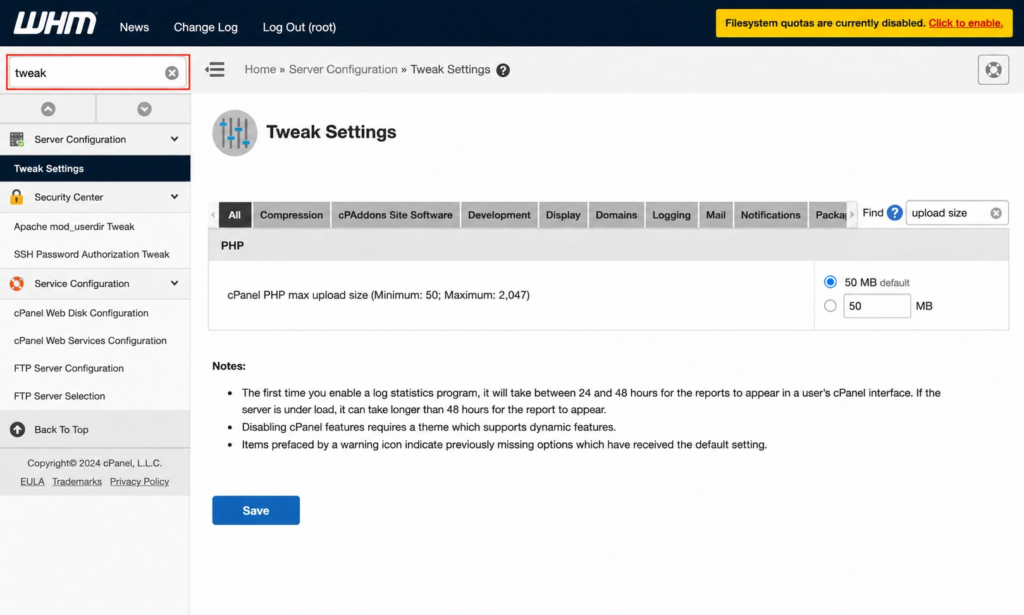Open Apache mod_userdir Tweak

click(74, 227)
